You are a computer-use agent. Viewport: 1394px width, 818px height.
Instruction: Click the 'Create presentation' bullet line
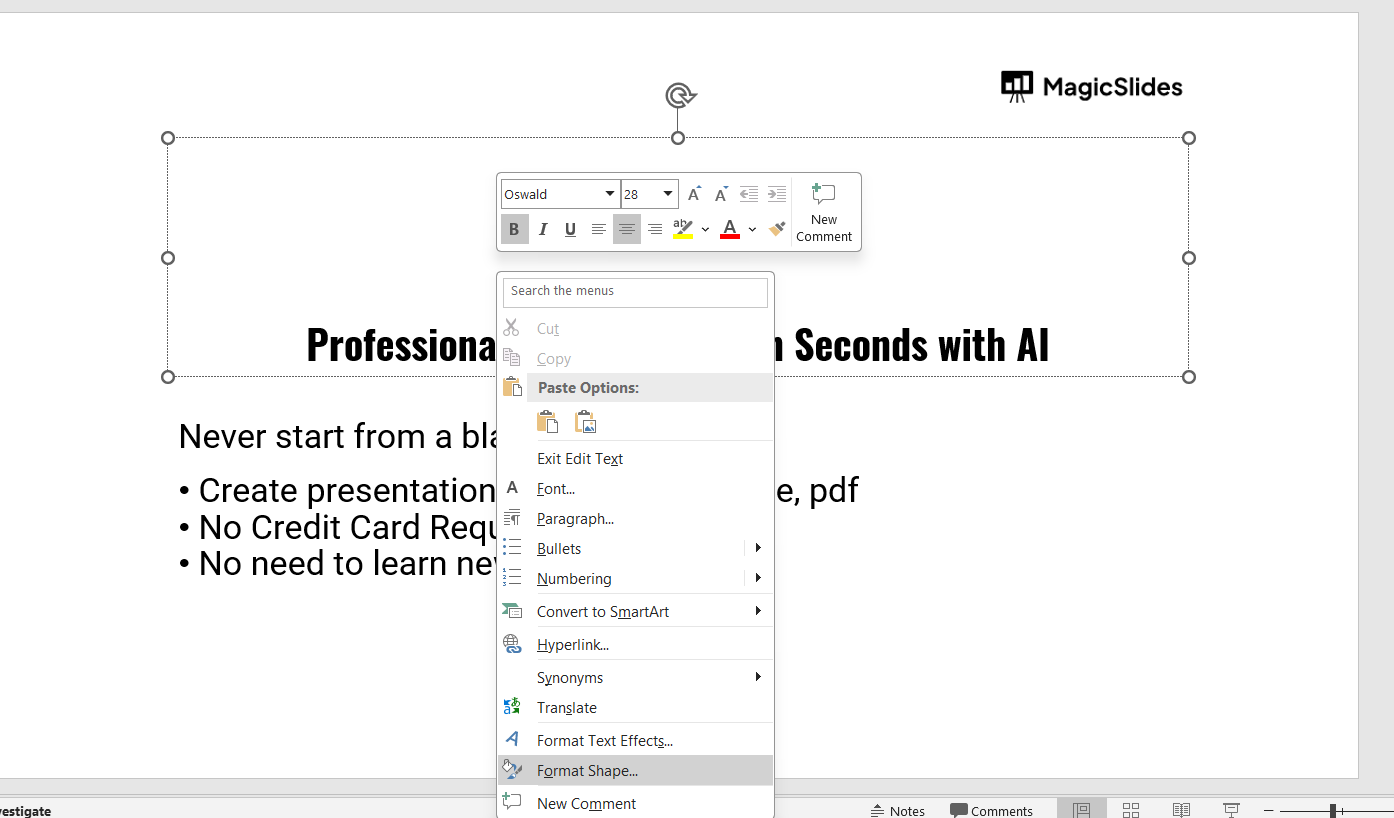pyautogui.click(x=338, y=490)
